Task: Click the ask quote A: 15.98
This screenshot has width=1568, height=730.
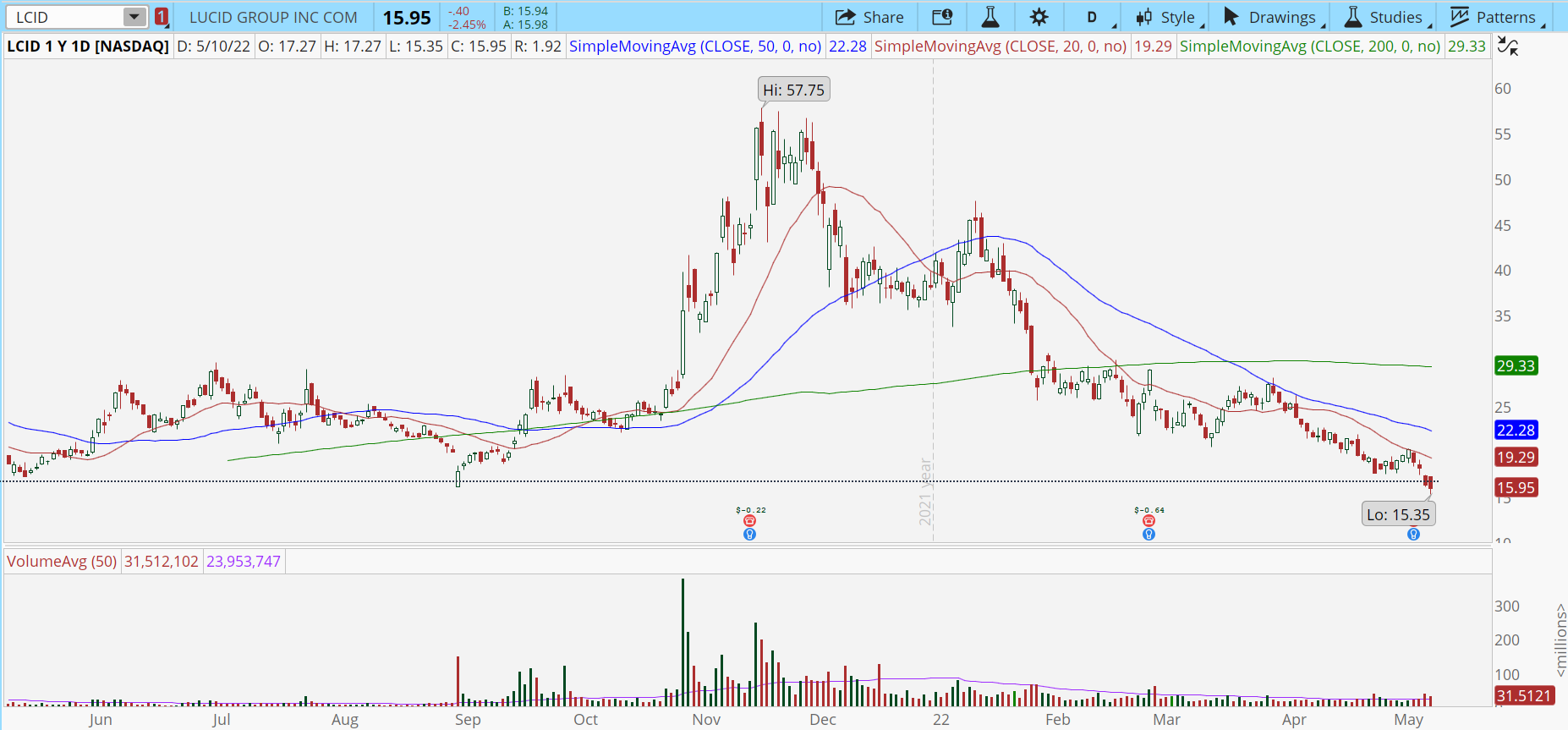Action: pos(525,25)
